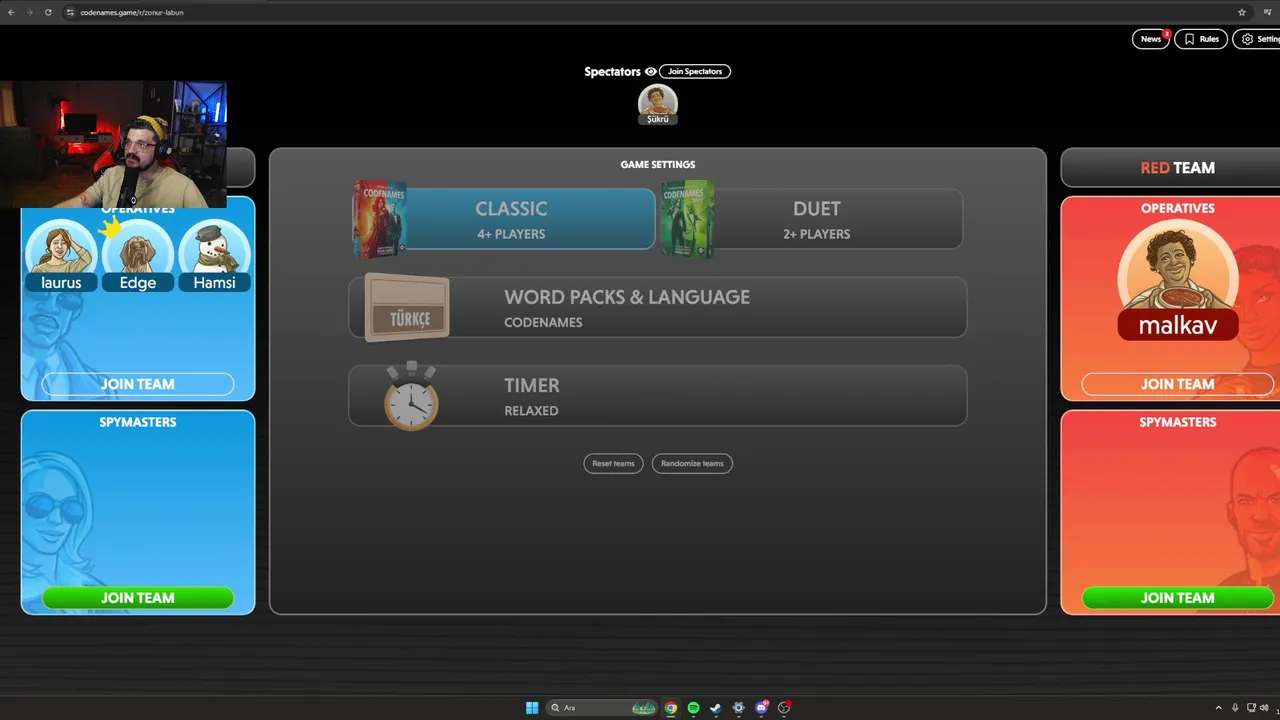Reload the page in the browser
The height and width of the screenshot is (720, 1280).
[48, 12]
